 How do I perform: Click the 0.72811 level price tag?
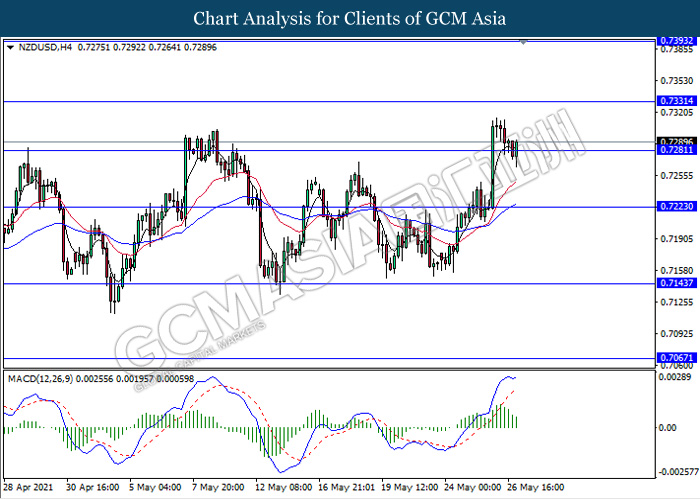coord(677,150)
